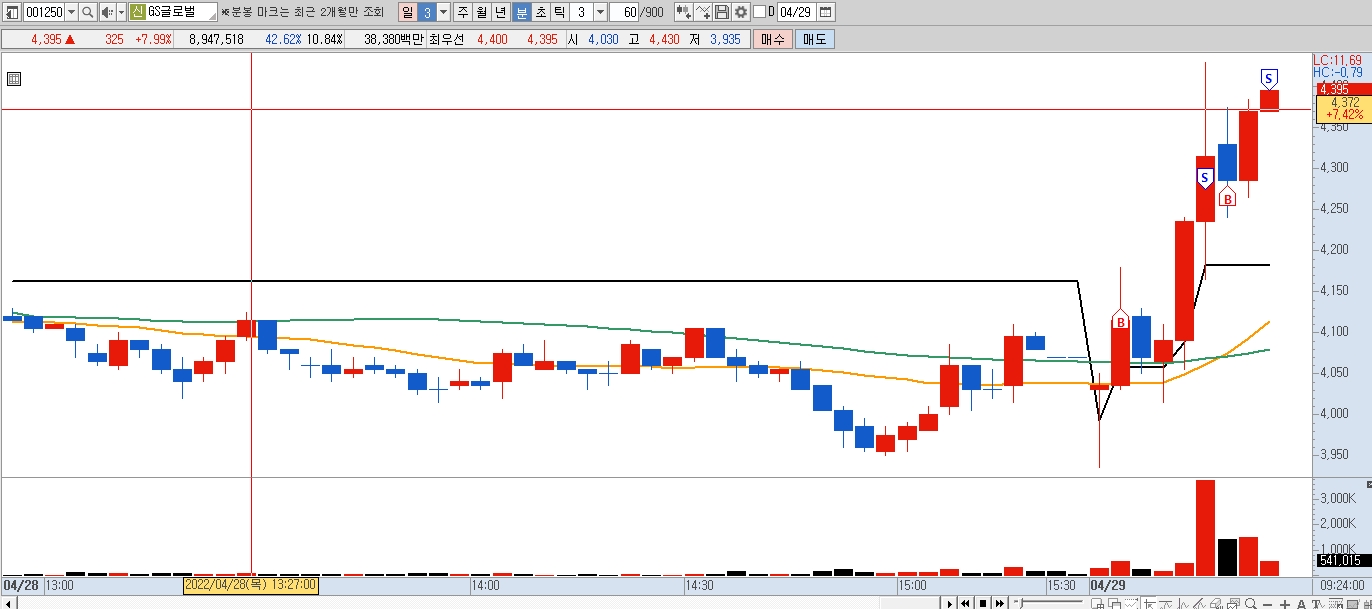Expand the dropdown after the 일 3 setting

[x=443, y=12]
